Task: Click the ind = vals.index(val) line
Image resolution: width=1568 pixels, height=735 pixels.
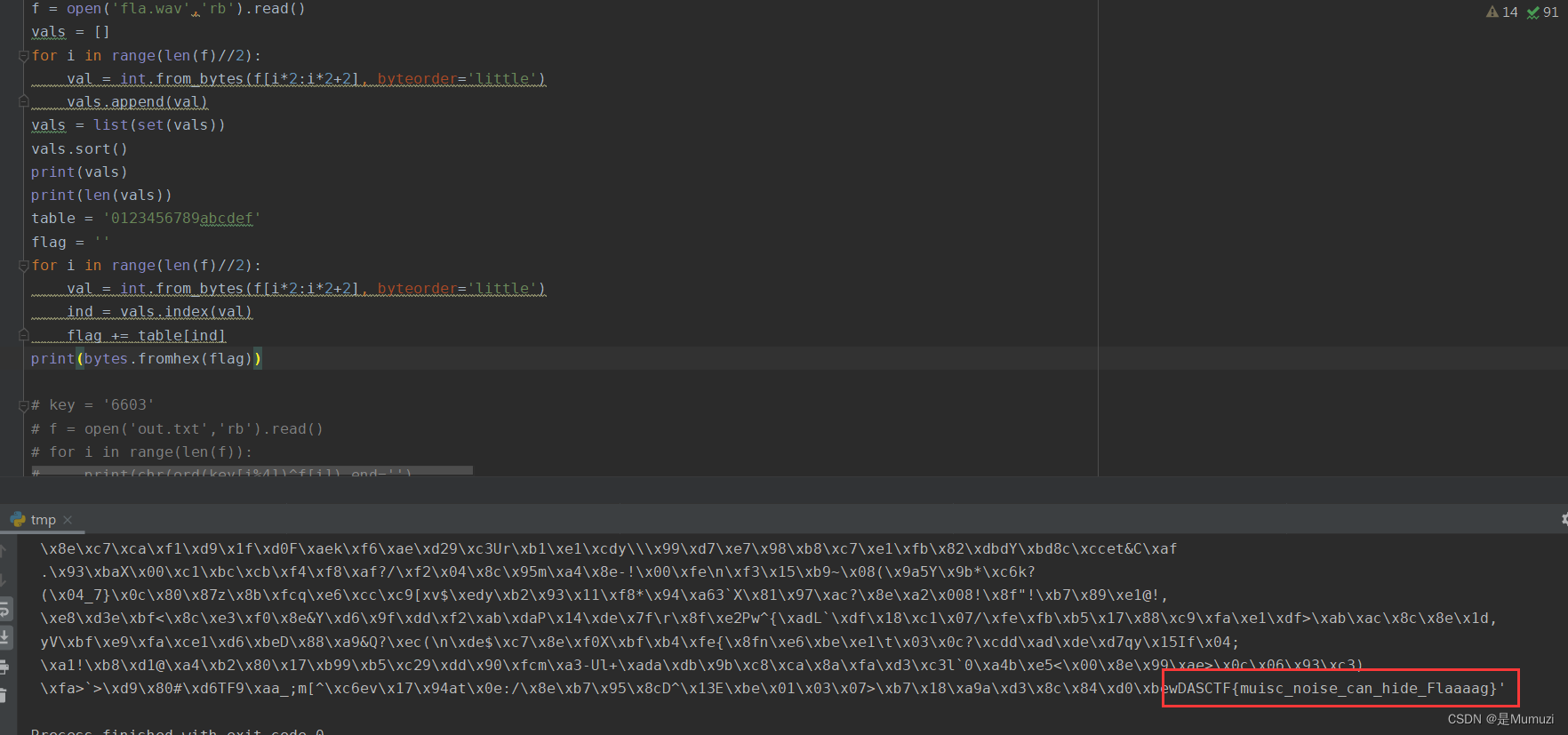Action: [x=159, y=312]
